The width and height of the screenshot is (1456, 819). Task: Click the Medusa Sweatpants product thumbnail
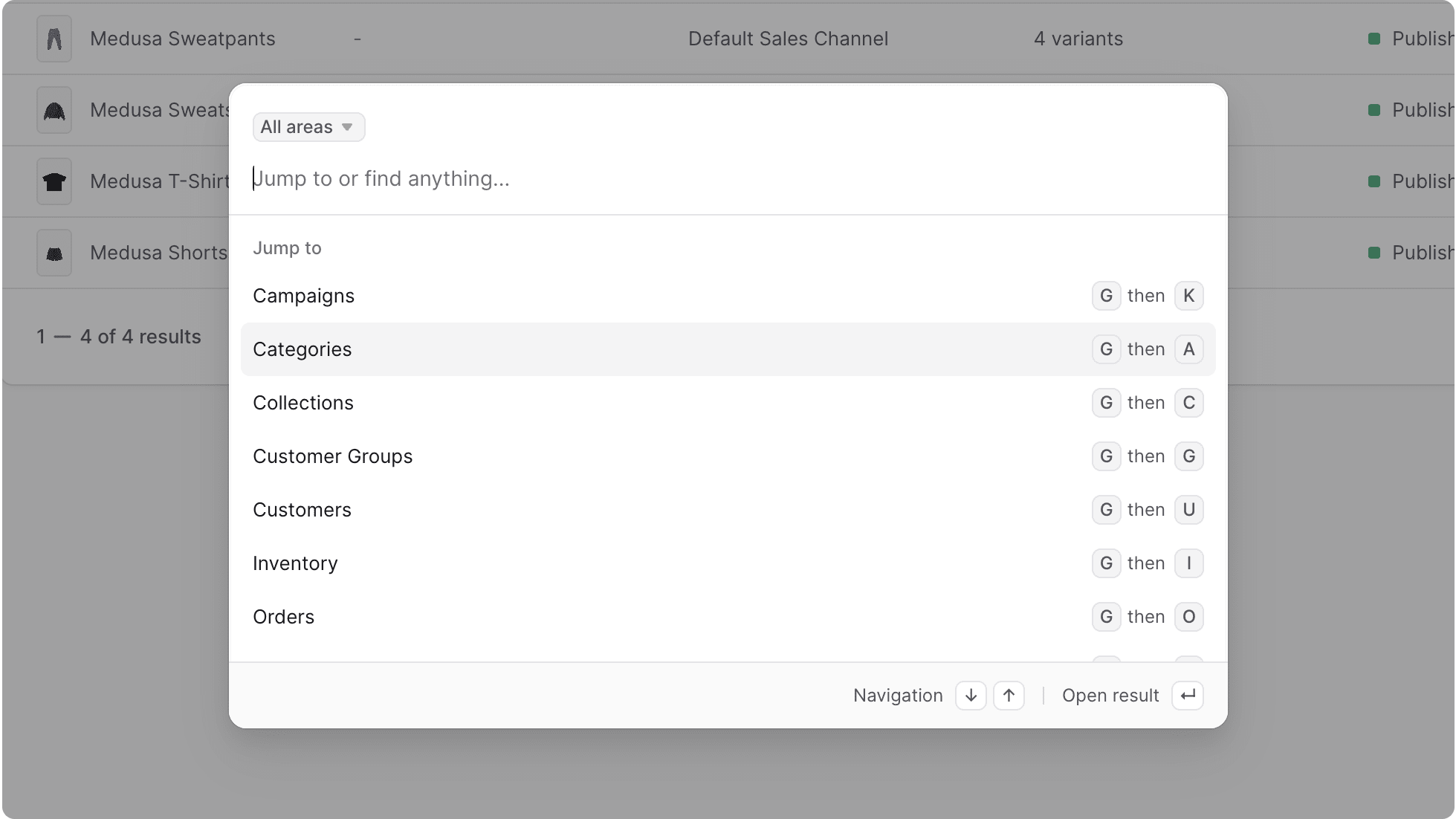click(54, 38)
